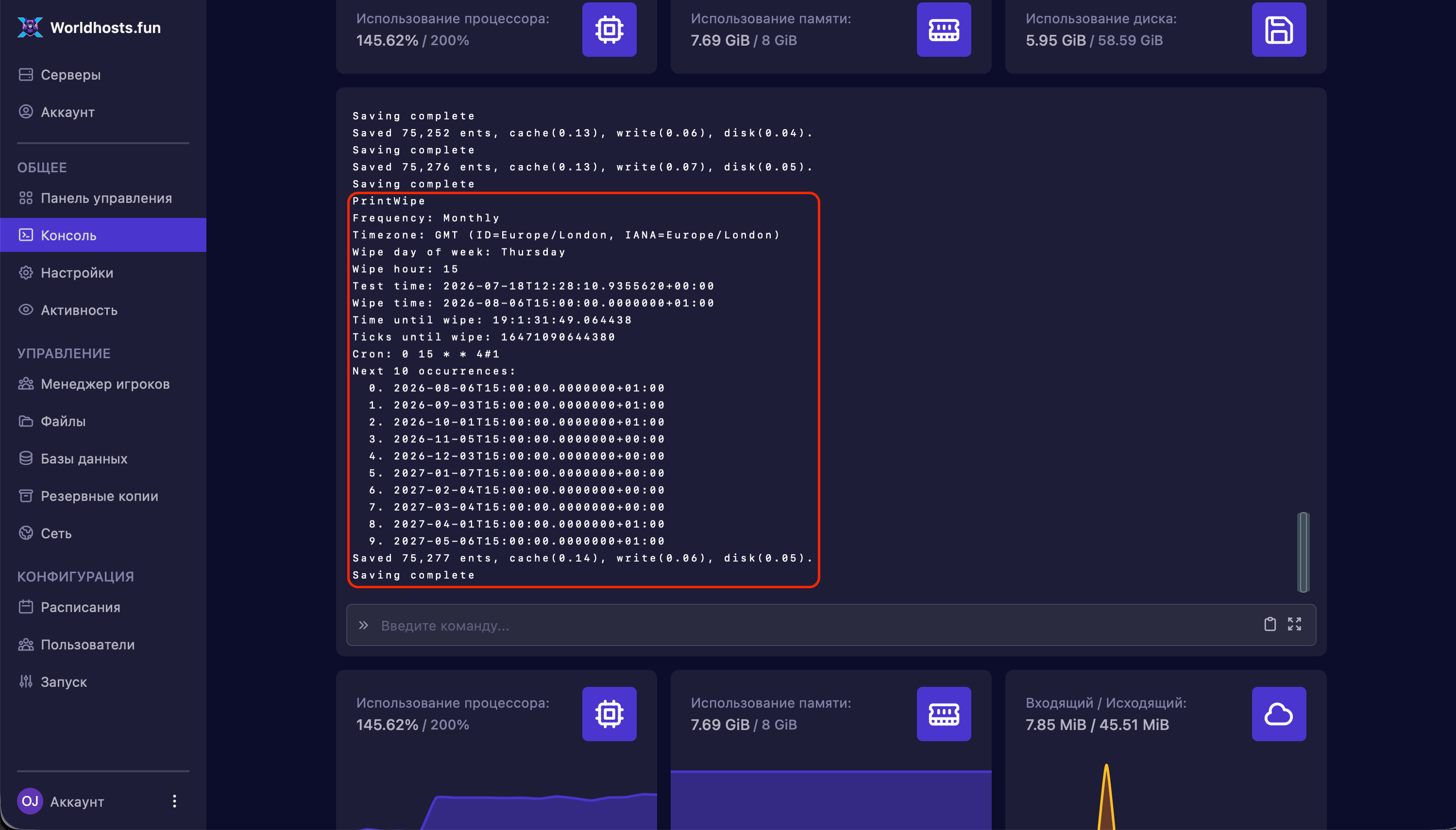Click the user circle icon beside Аккаунт
Image resolution: width=1456 pixels, height=830 pixels.
click(26, 111)
